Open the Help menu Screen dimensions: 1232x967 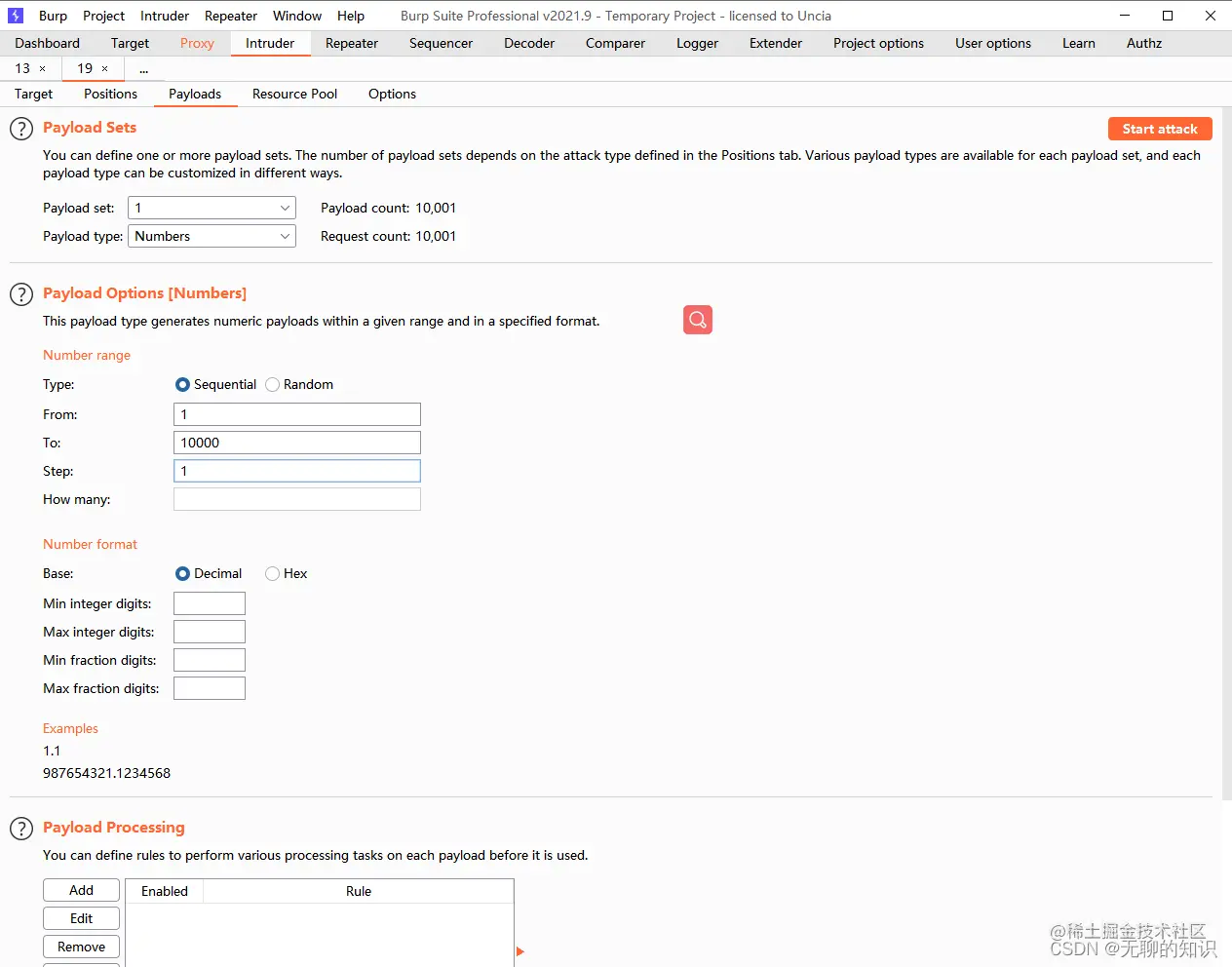[x=351, y=16]
